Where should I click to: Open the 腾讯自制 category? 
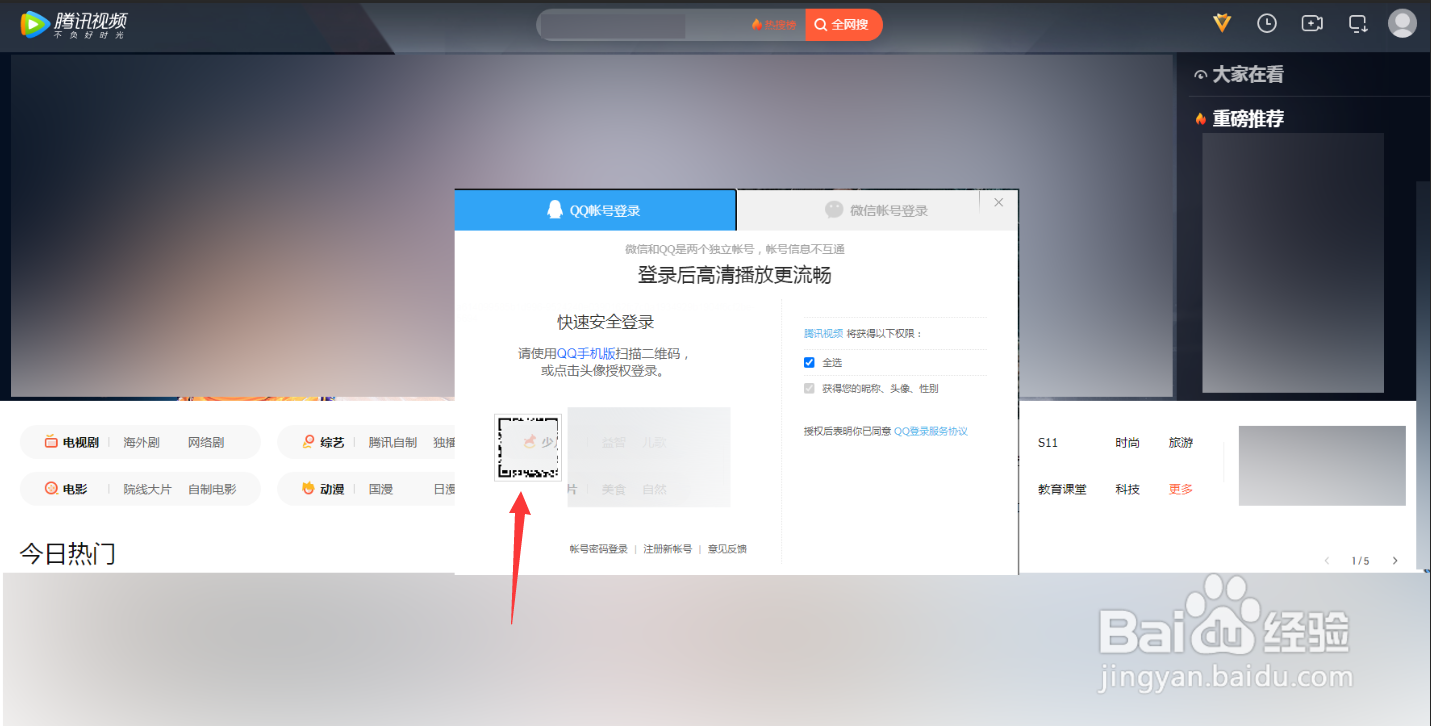point(393,442)
